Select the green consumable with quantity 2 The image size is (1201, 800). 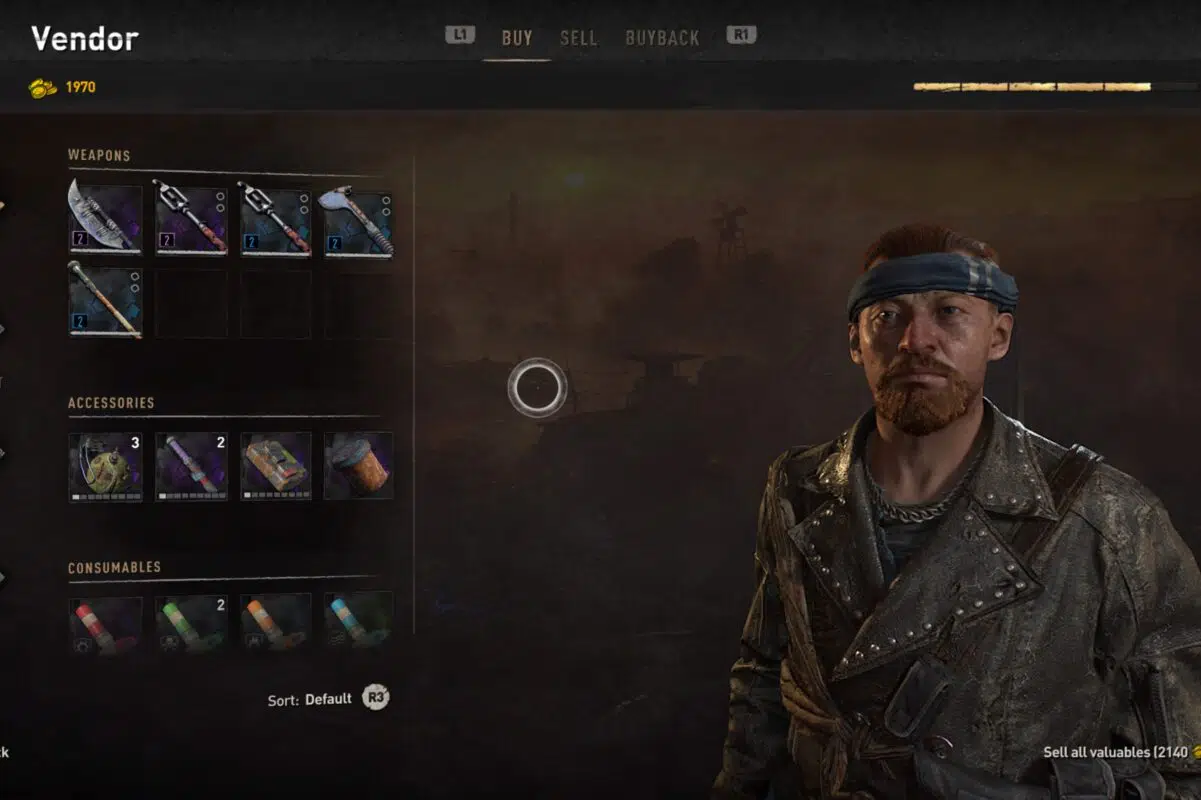pyautogui.click(x=191, y=625)
